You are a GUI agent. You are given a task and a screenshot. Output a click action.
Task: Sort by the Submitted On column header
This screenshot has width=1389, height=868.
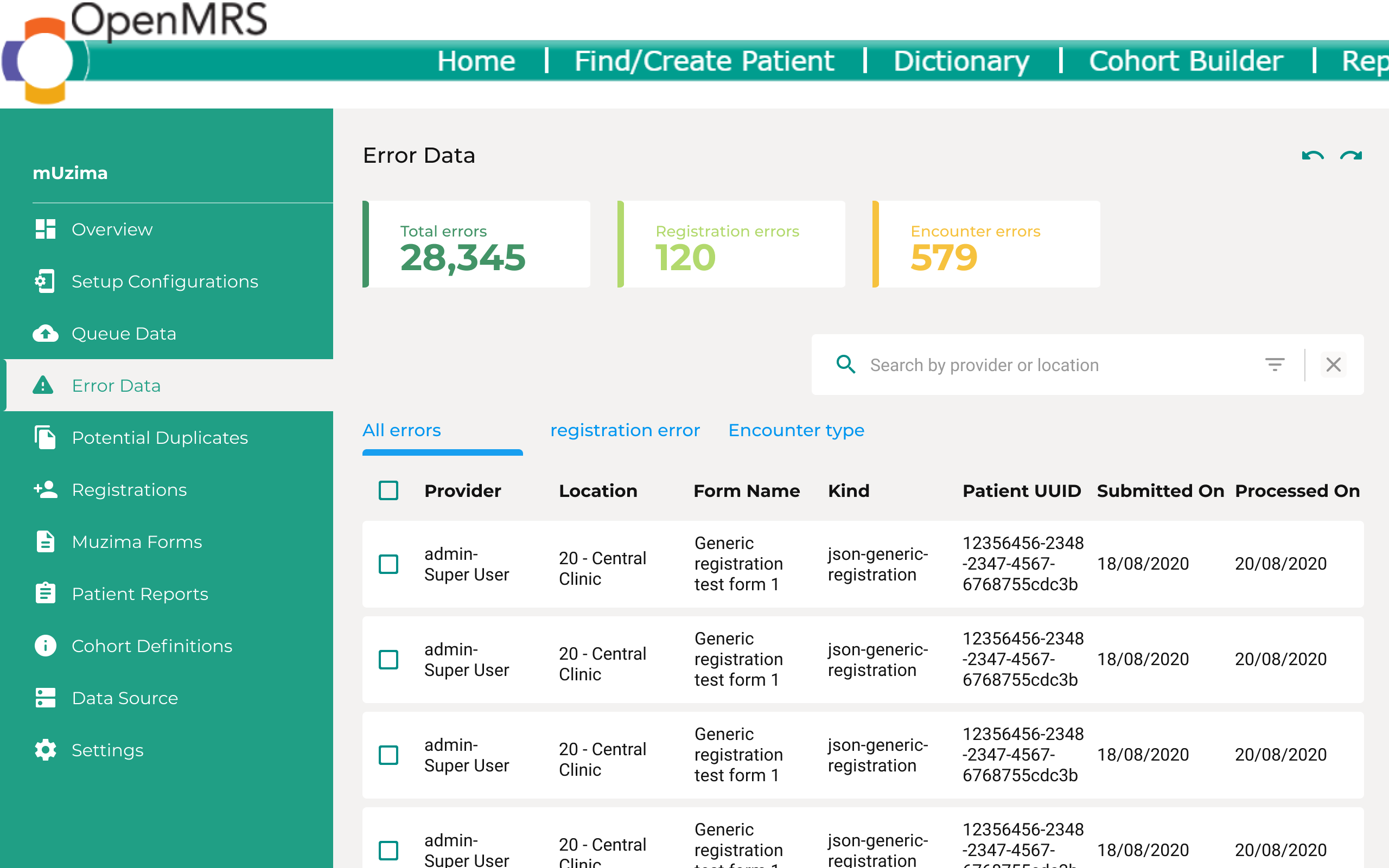1161,491
